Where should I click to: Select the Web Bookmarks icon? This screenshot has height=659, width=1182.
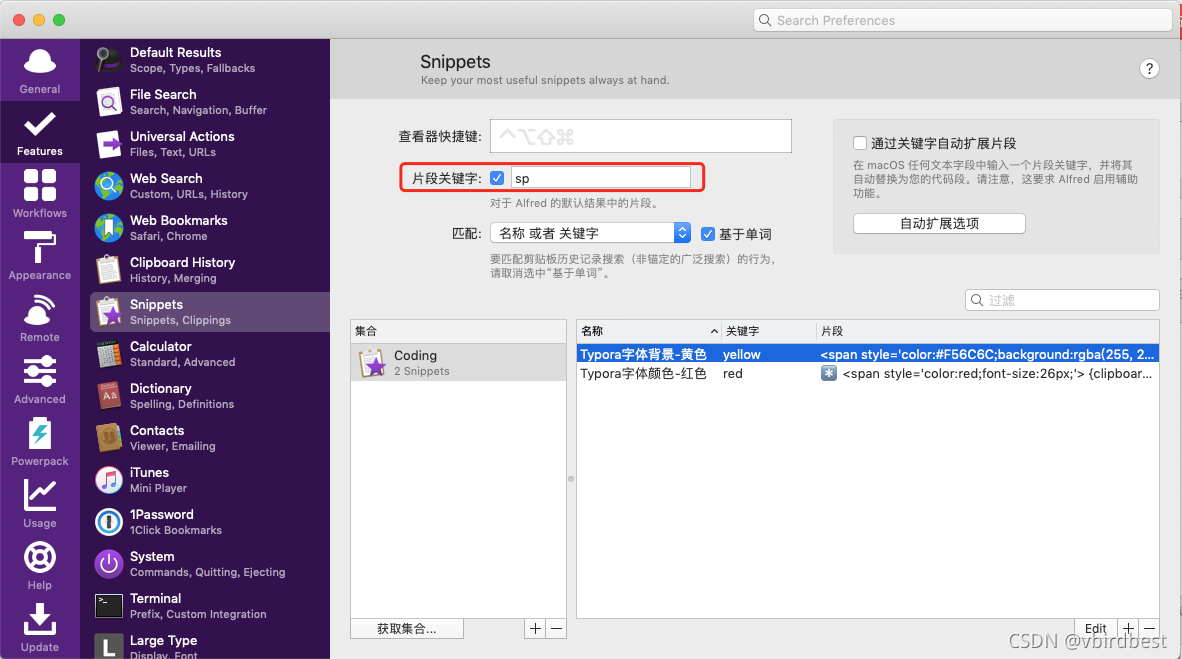point(109,228)
